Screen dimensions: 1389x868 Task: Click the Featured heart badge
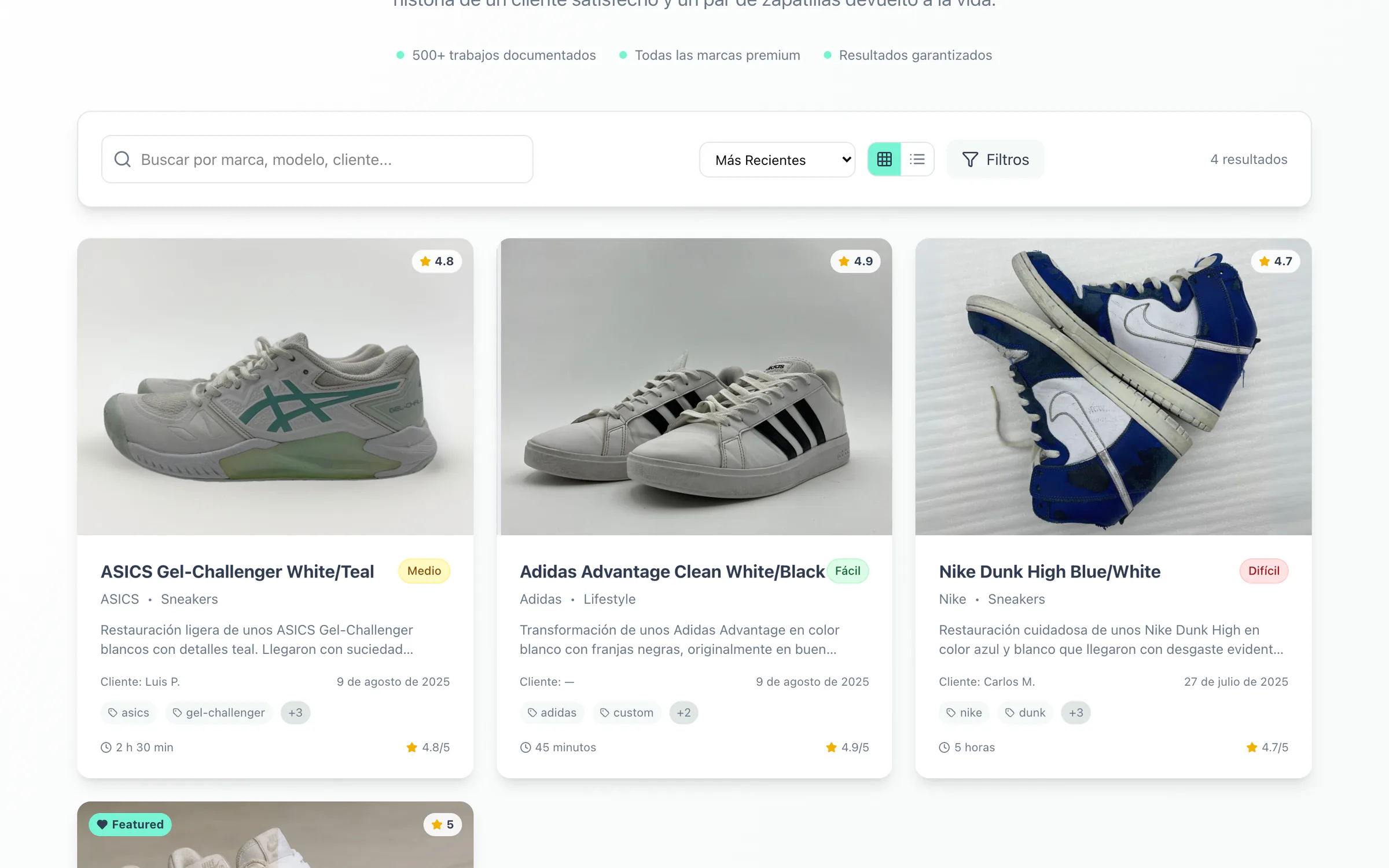(130, 824)
